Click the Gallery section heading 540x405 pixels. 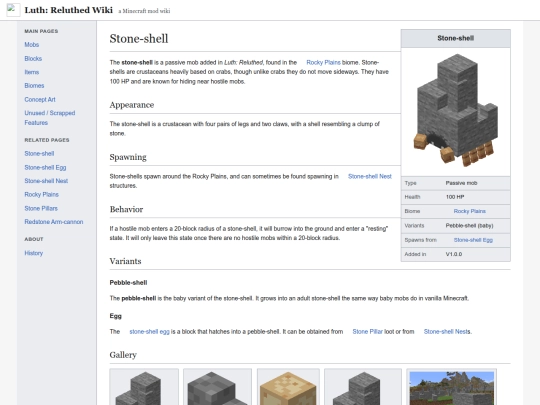pos(123,355)
